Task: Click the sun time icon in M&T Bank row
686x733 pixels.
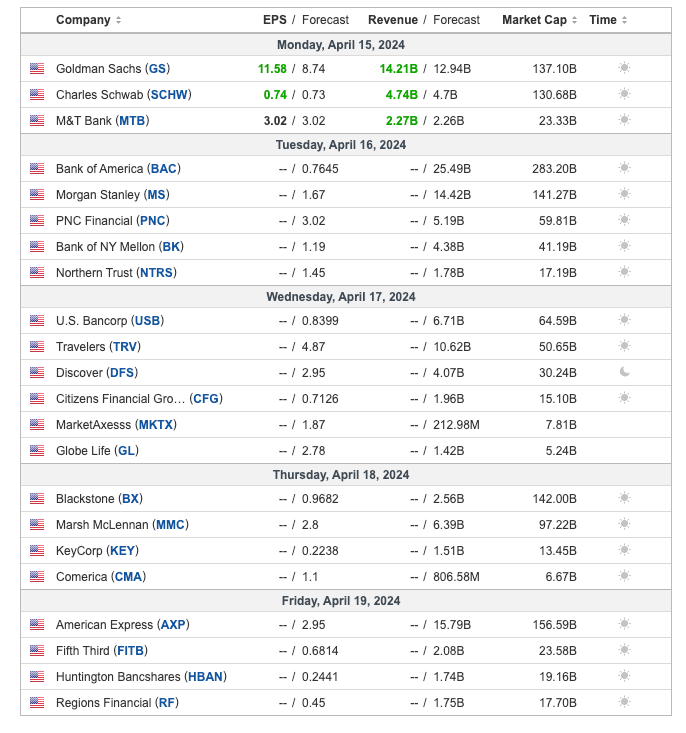Action: (x=624, y=120)
